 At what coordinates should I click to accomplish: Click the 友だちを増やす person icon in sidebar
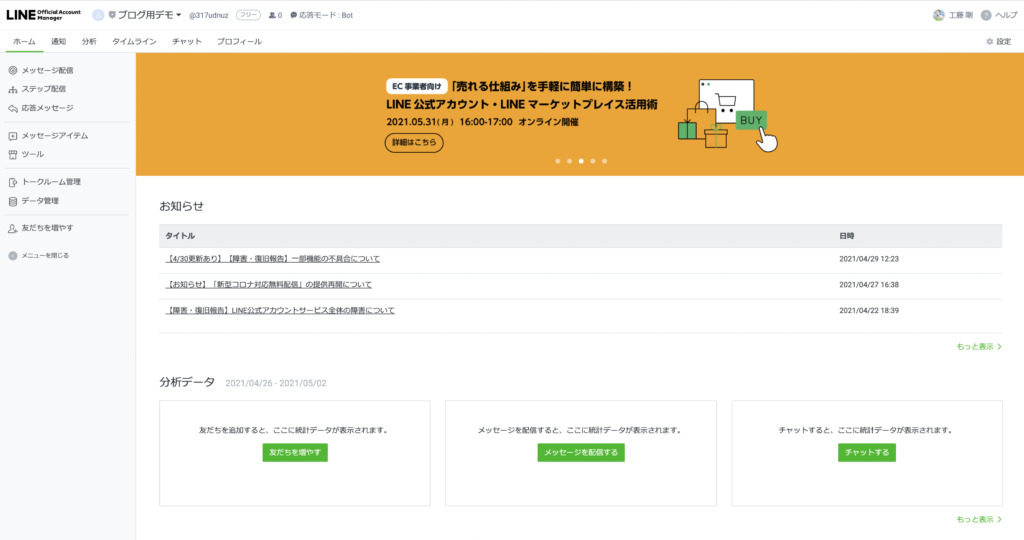point(12,228)
